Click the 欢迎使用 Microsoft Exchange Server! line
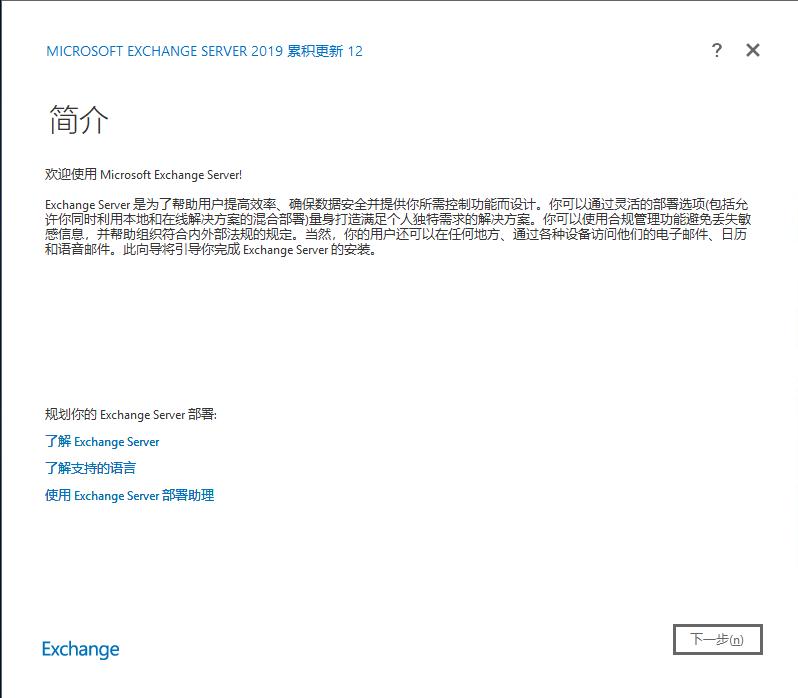Image resolution: width=798 pixels, height=698 pixels. [143, 174]
